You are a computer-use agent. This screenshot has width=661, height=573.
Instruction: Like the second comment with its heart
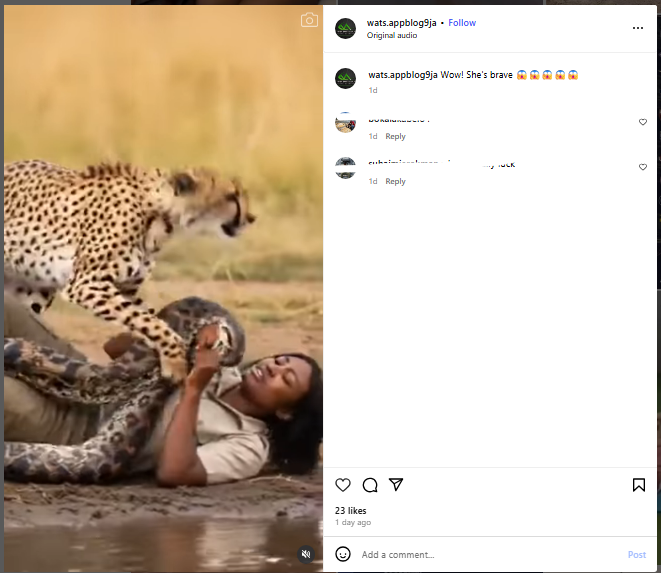pyautogui.click(x=642, y=167)
